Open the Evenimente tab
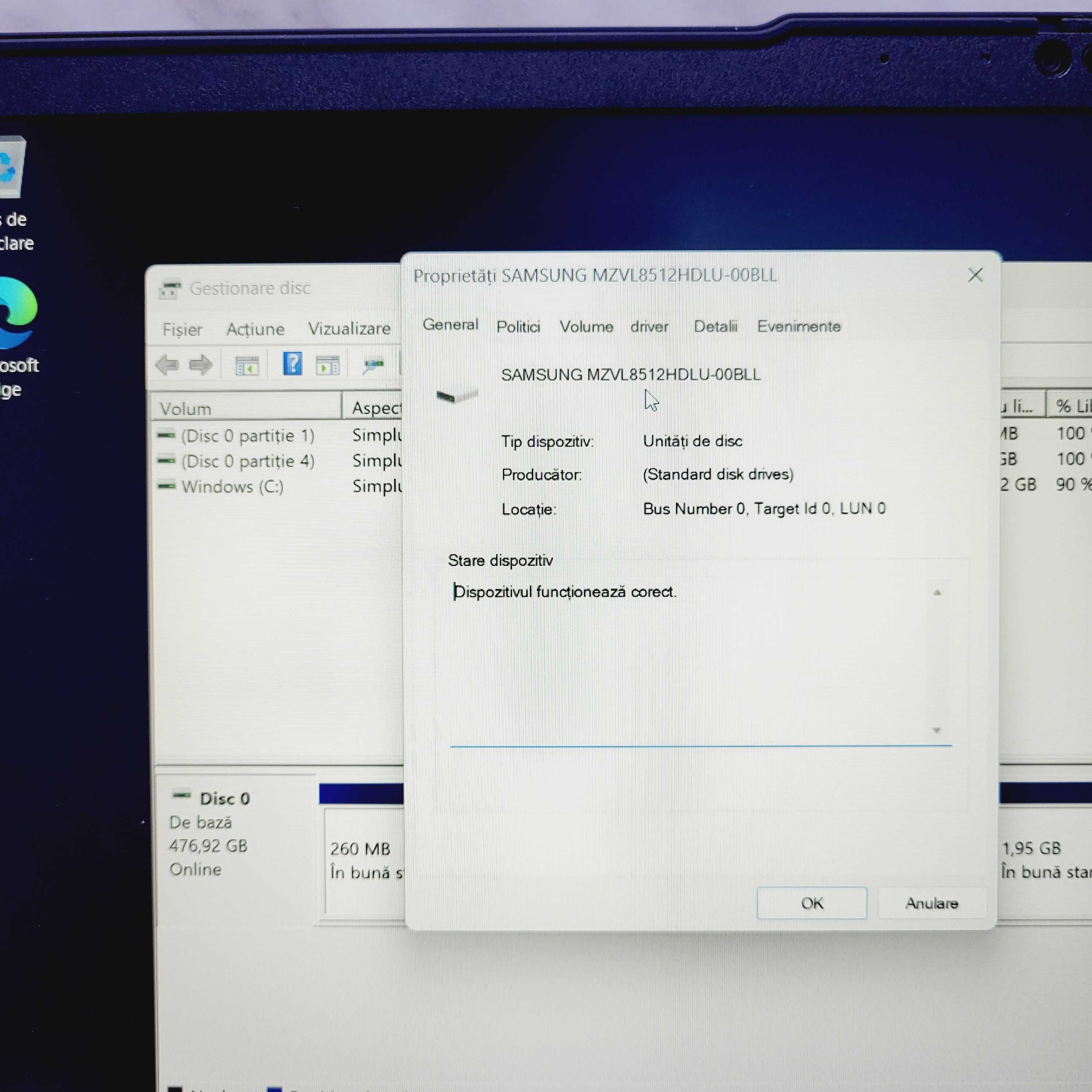 point(799,326)
